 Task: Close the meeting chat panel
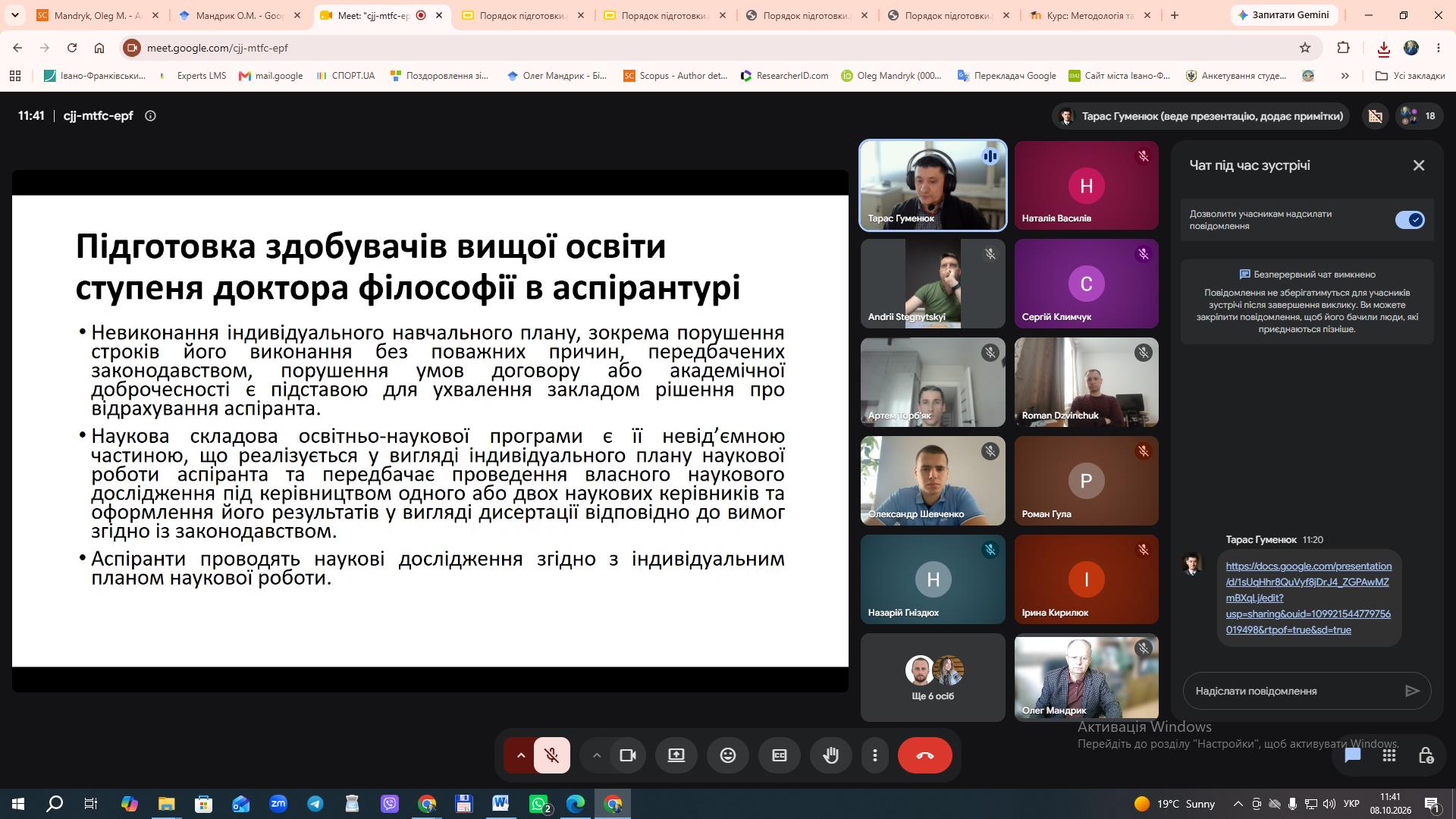coord(1419,165)
